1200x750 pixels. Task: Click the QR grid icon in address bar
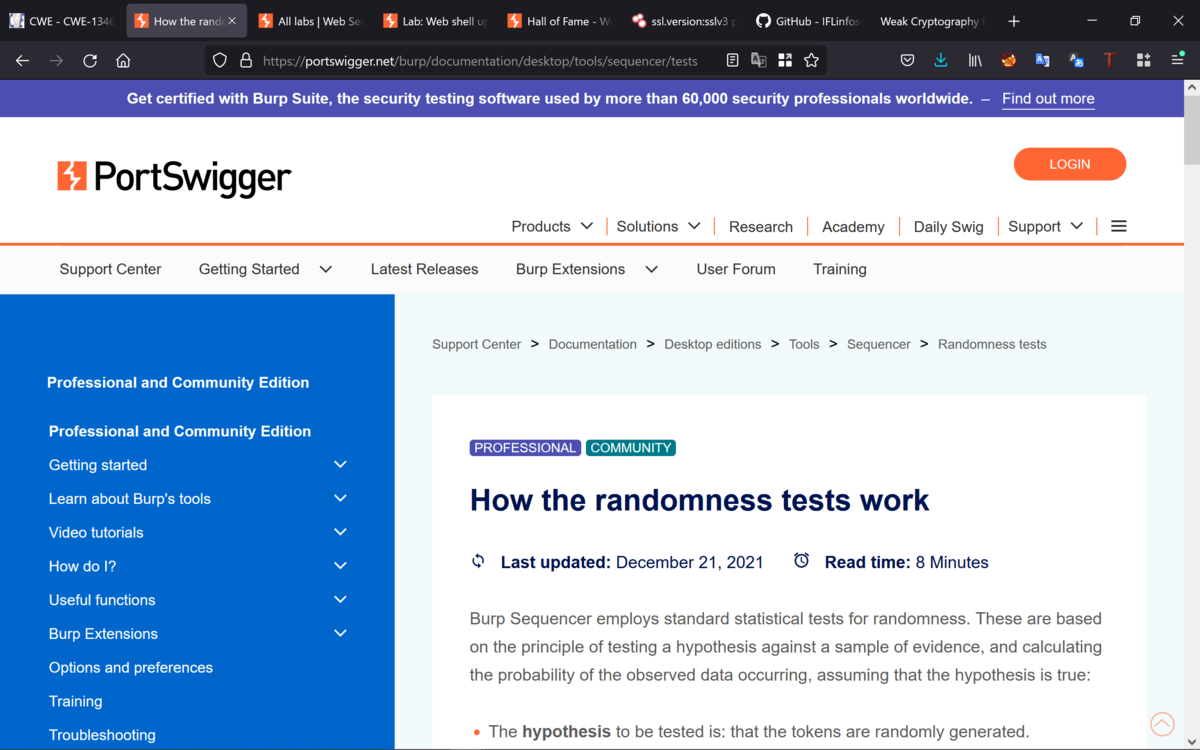pyautogui.click(x=785, y=60)
